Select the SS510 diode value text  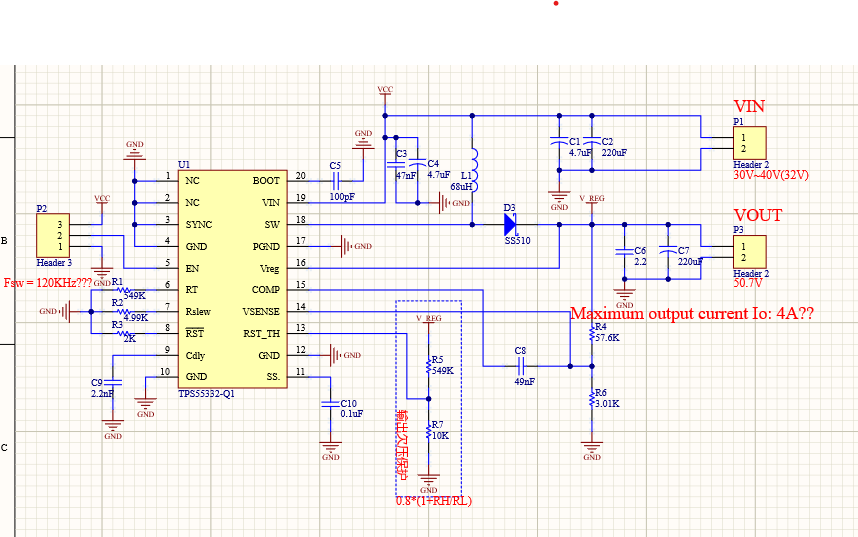point(517,241)
